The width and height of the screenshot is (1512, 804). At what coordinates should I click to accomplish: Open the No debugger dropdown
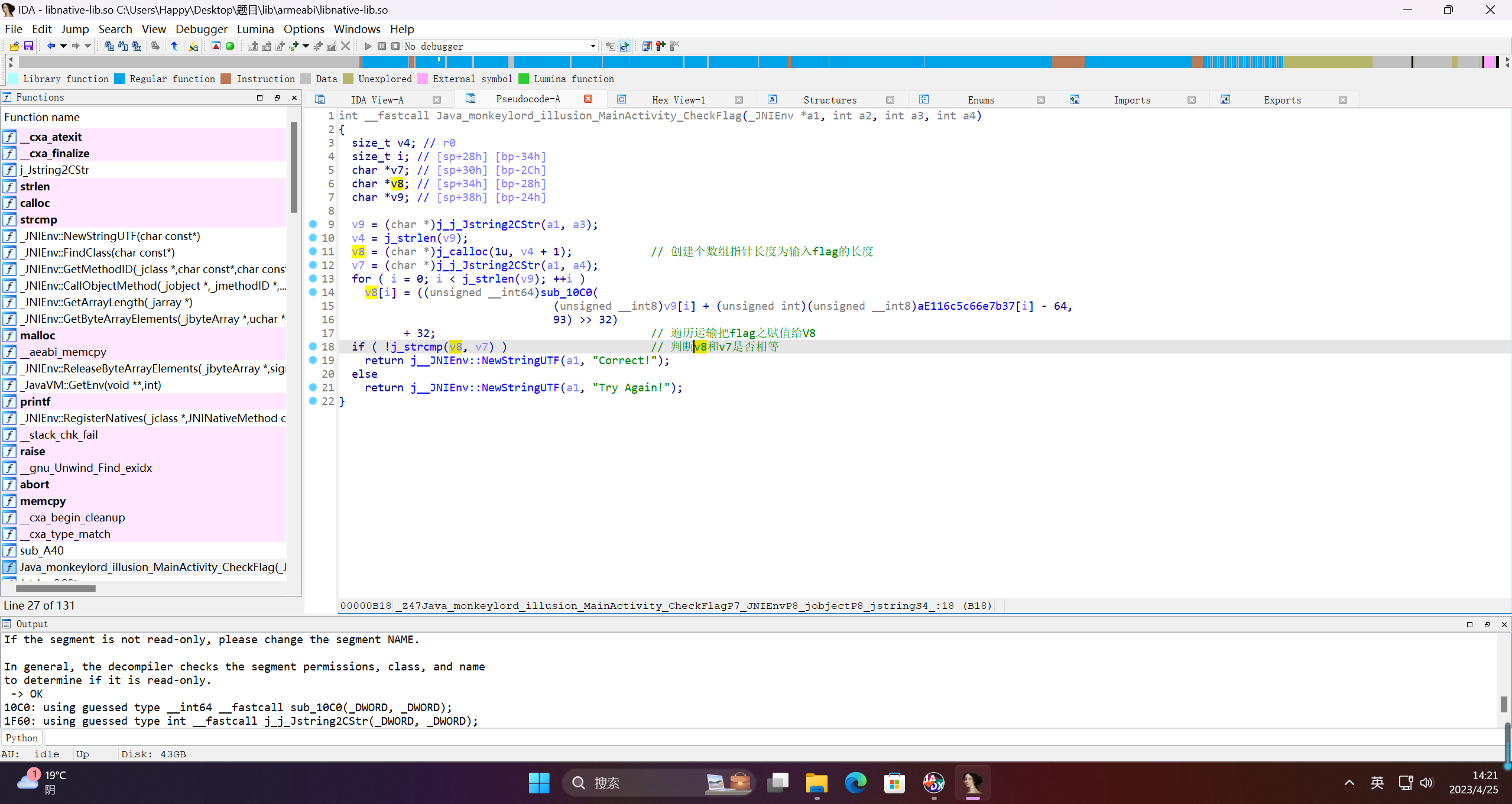tap(592, 46)
